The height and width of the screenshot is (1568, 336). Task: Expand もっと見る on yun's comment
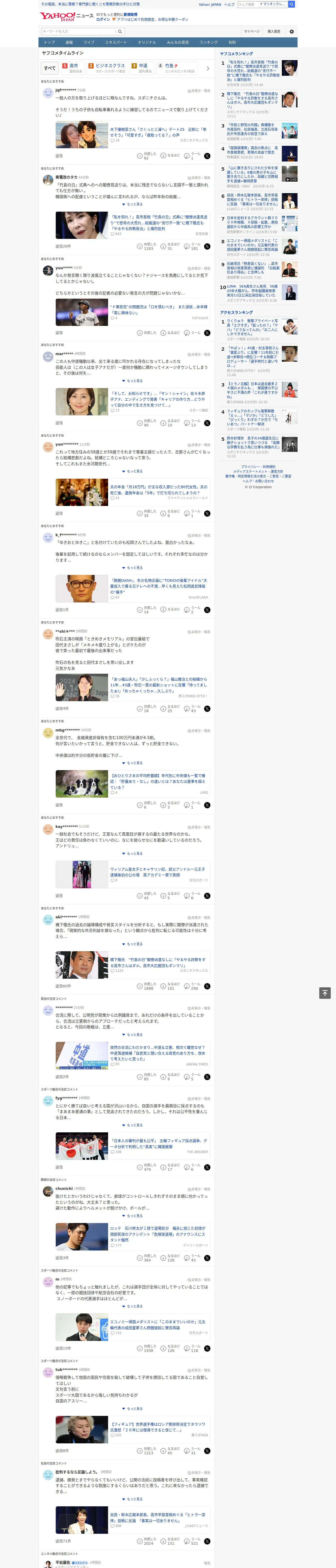(x=133, y=471)
